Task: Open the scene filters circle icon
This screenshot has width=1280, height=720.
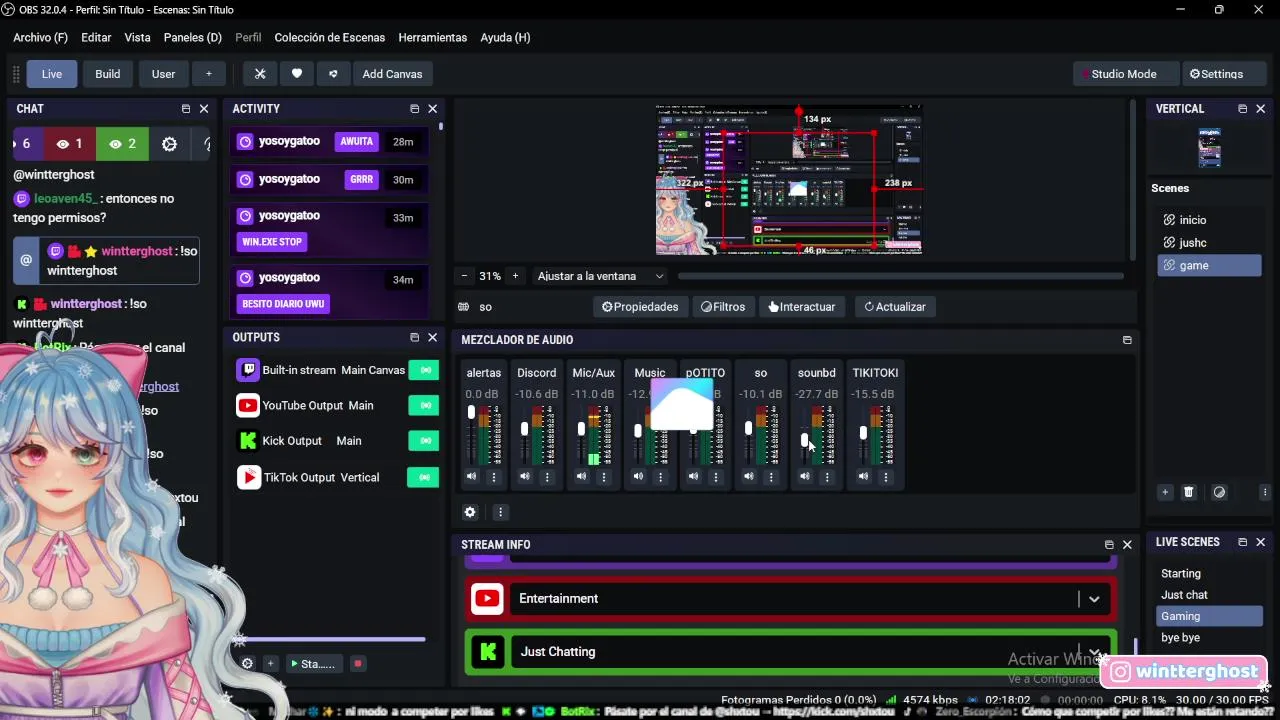Action: click(x=1219, y=492)
